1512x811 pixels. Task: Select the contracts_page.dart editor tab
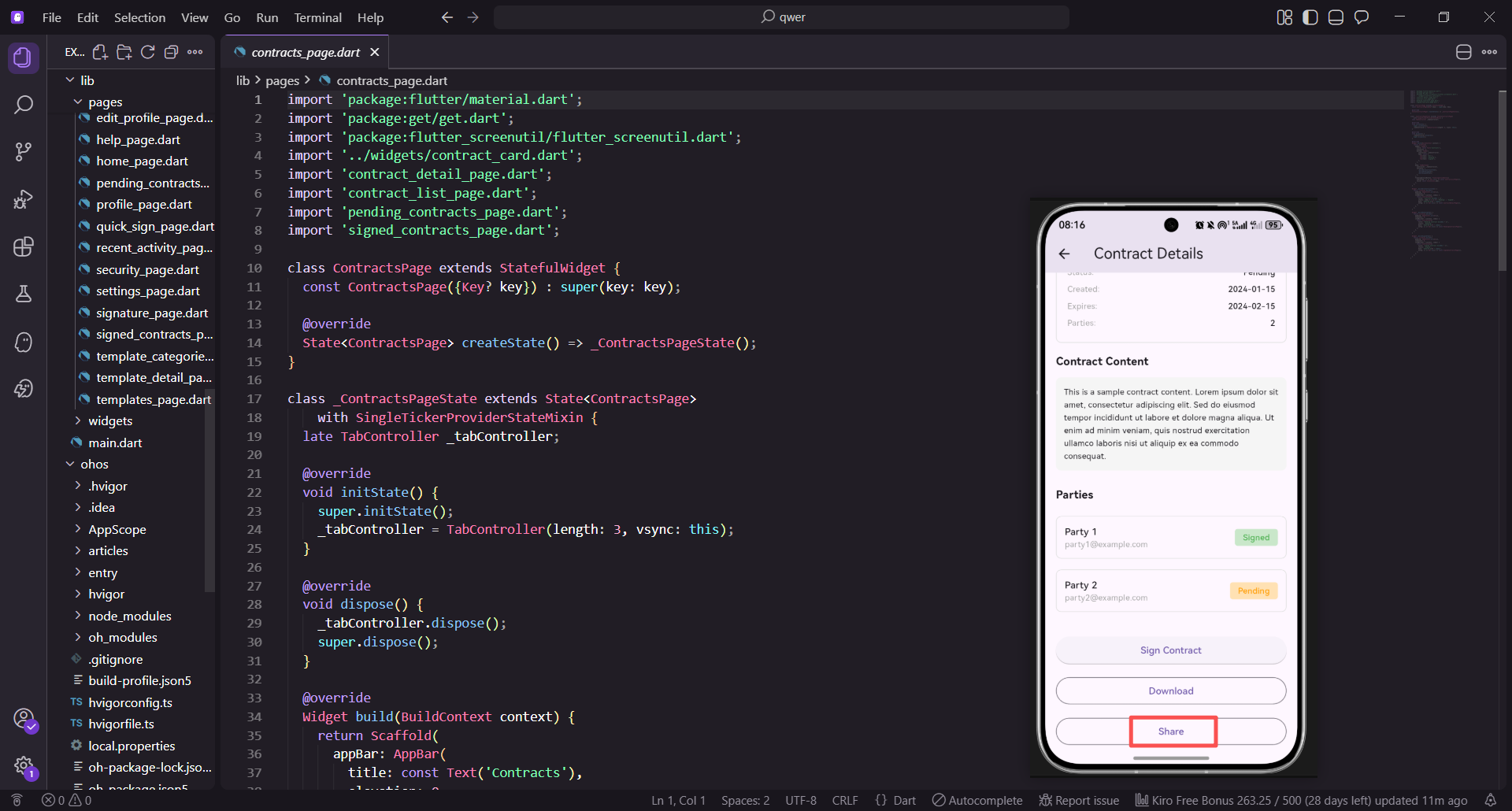(x=306, y=52)
